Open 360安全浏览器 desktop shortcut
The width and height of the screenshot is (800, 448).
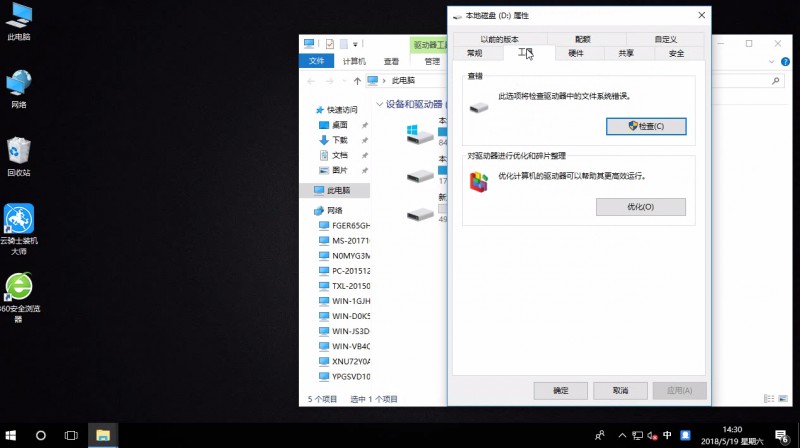(x=19, y=297)
